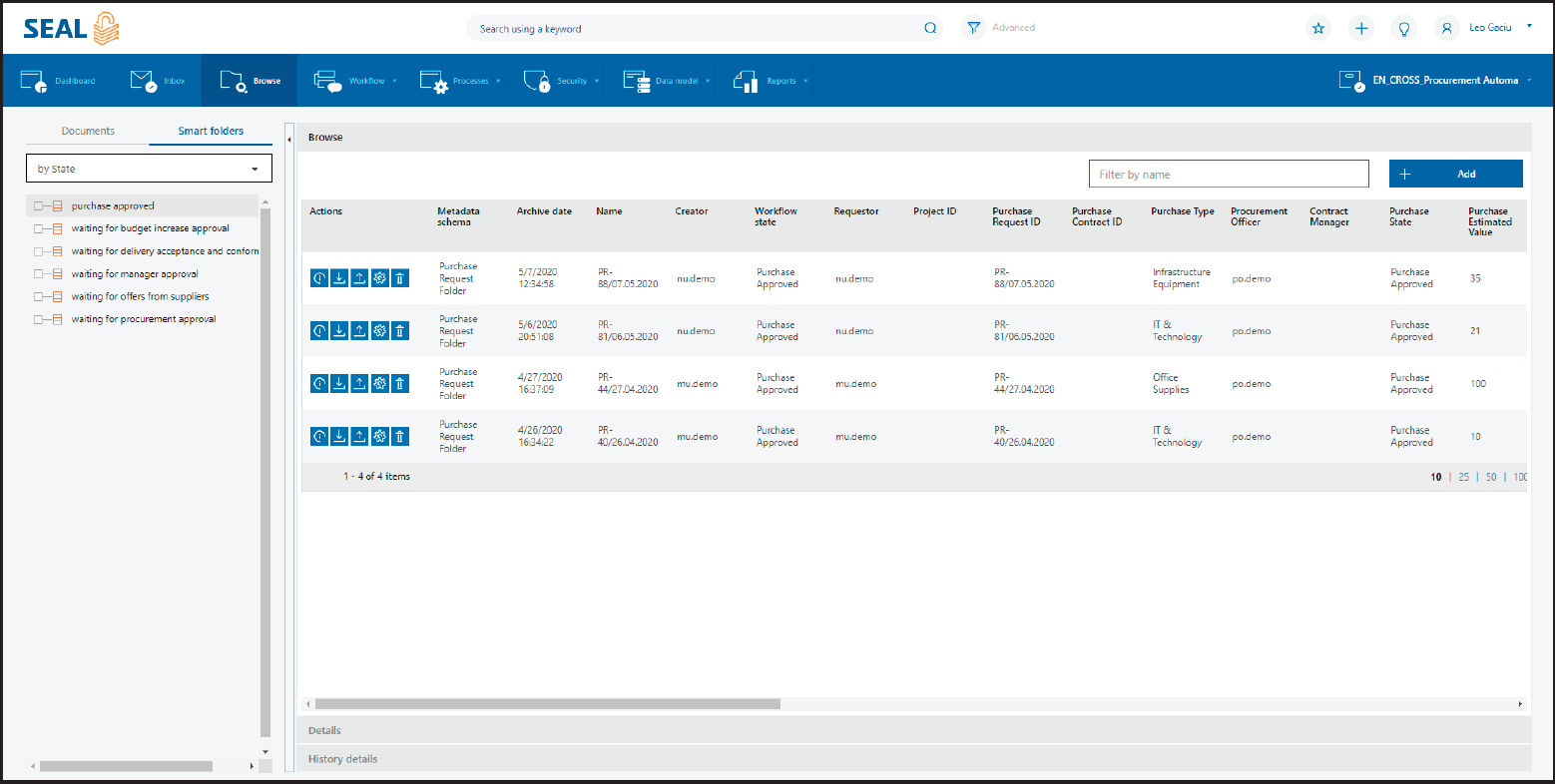Switch to the Documents tab
This screenshot has width=1555, height=784.
[88, 131]
